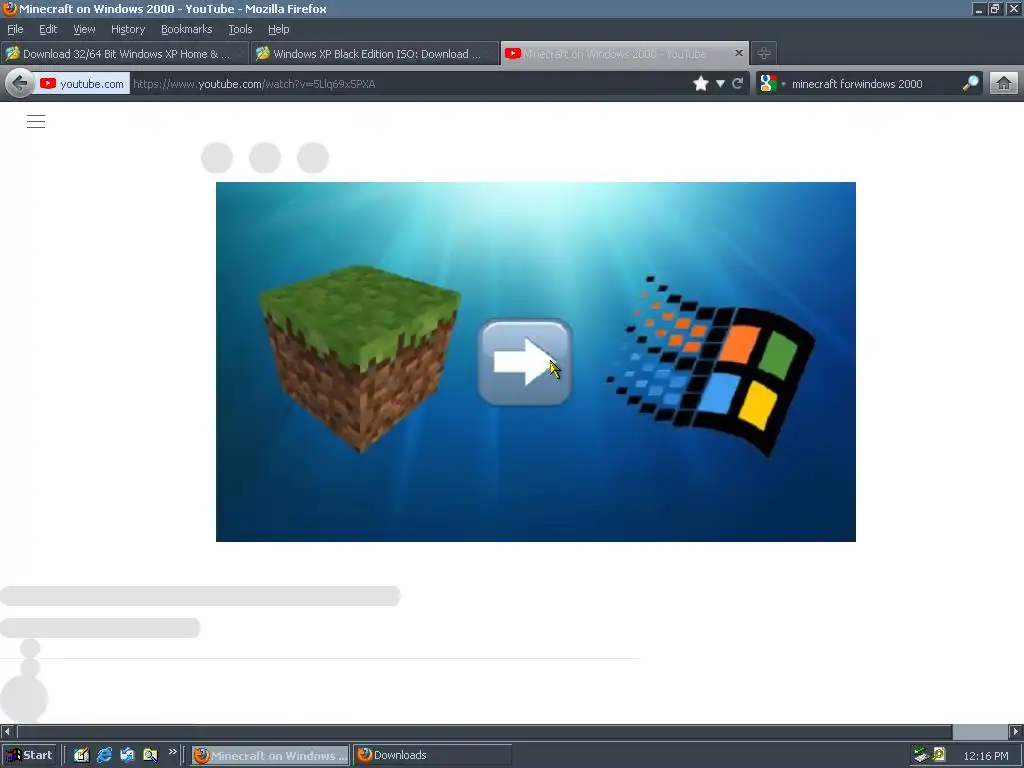This screenshot has height=768, width=1024.
Task: Restore down the Firefox window
Action: pos(995,9)
